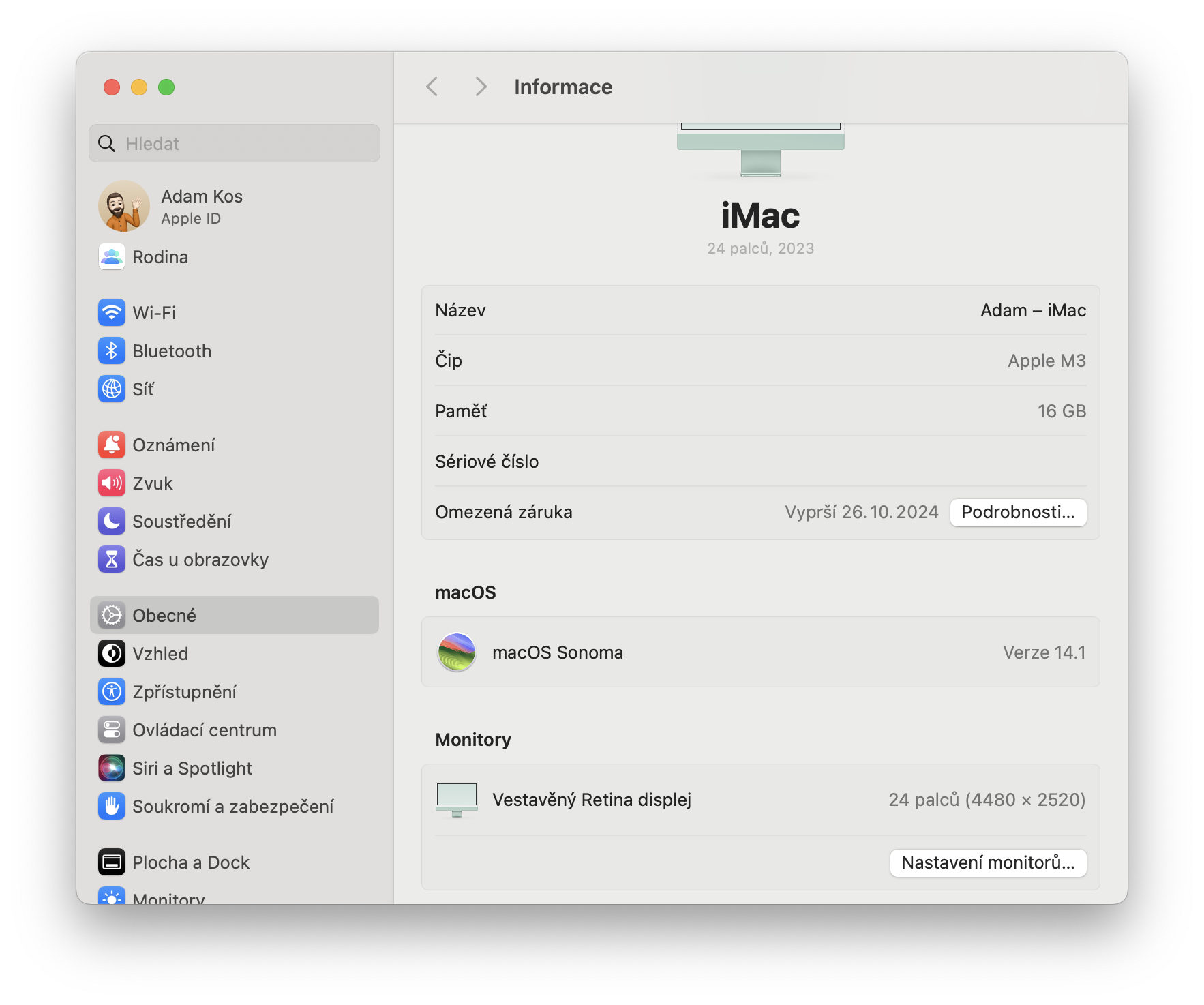Open Zpřístupnění accessibility label
Viewport: 1204px width, 1005px height.
click(185, 692)
